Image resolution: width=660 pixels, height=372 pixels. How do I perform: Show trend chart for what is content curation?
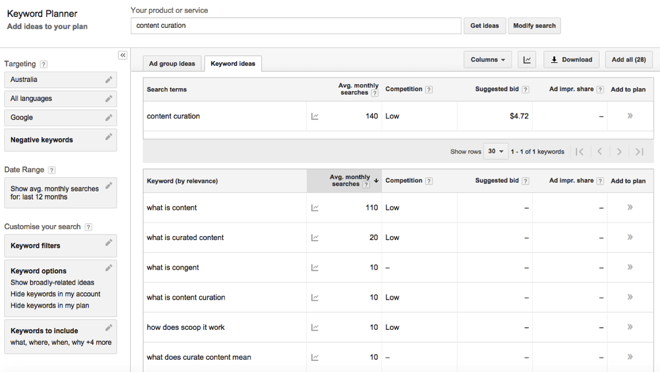pos(314,297)
